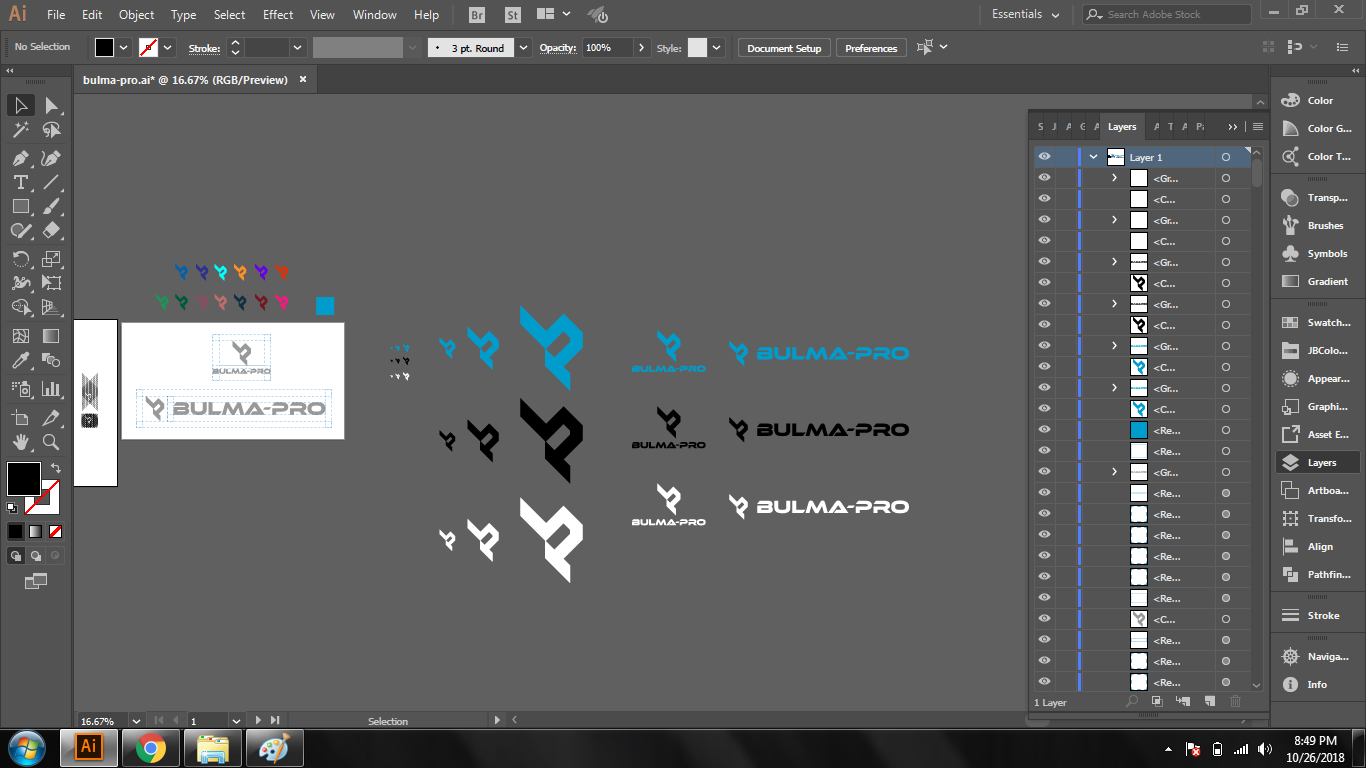Viewport: 1366px width, 768px height.
Task: Open the stroke weight dropdown
Action: coord(298,47)
